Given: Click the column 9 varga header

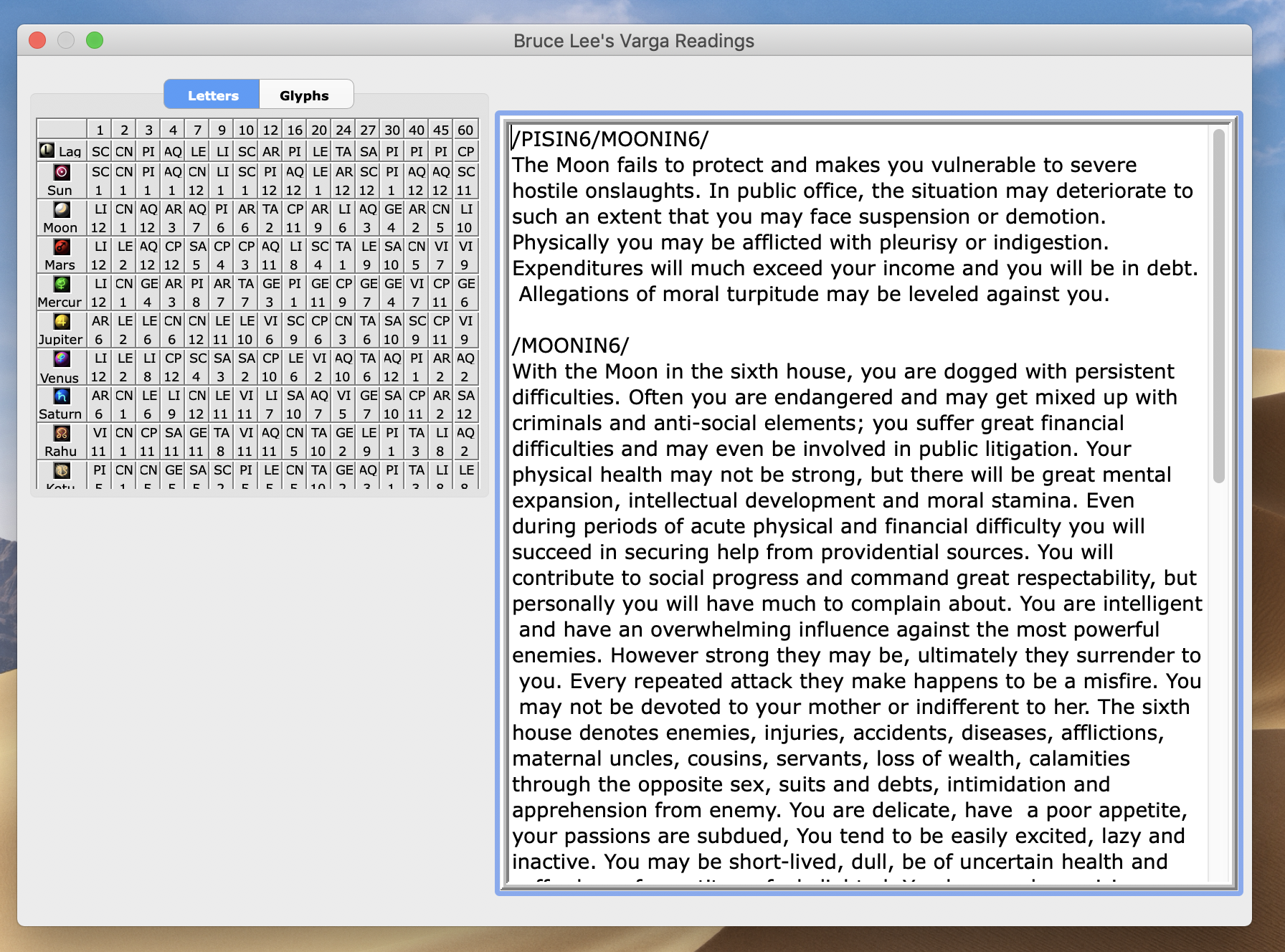Looking at the screenshot, I should [222, 130].
